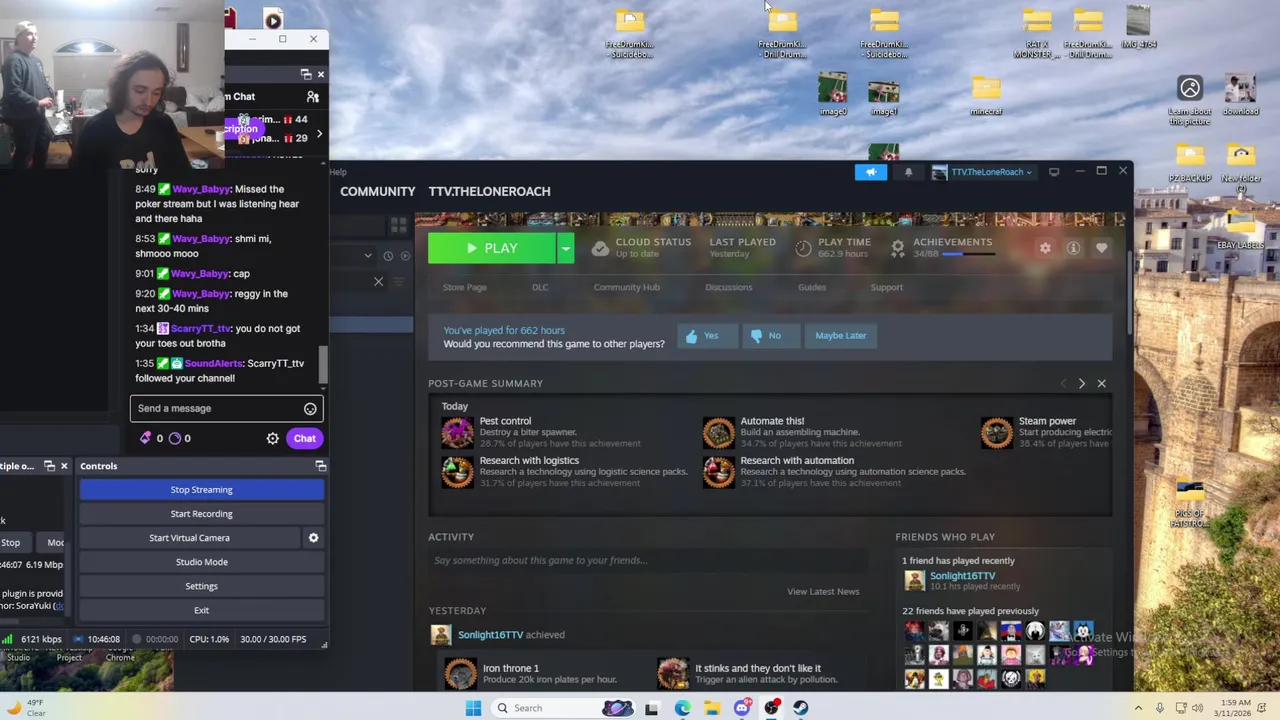Open Steam from the Windows taskbar

(801, 708)
